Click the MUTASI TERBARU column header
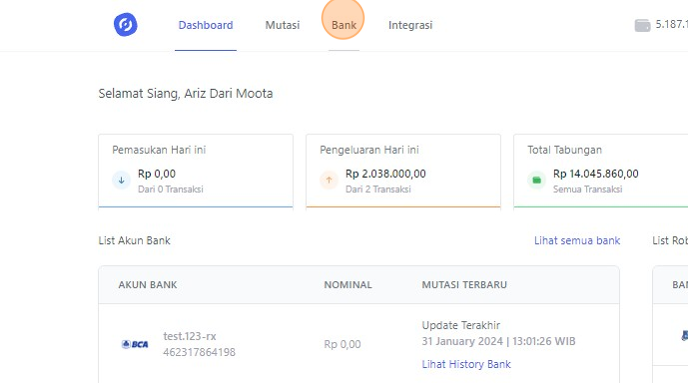Screen dimensions: 688x383 tap(464, 285)
